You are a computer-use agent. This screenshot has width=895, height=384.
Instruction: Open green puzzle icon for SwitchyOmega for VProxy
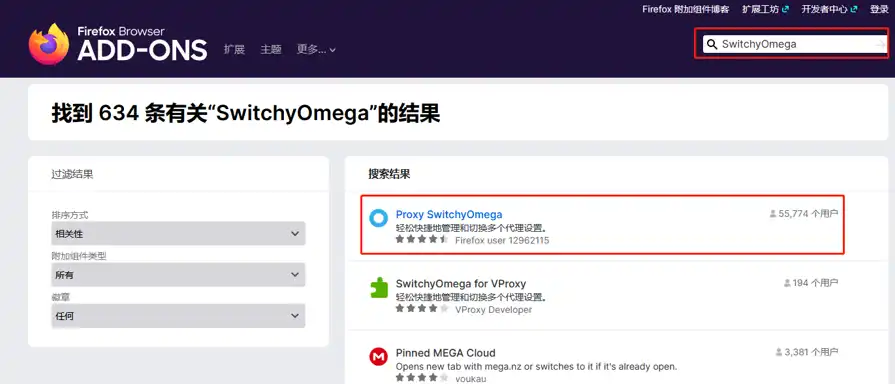[x=378, y=288]
